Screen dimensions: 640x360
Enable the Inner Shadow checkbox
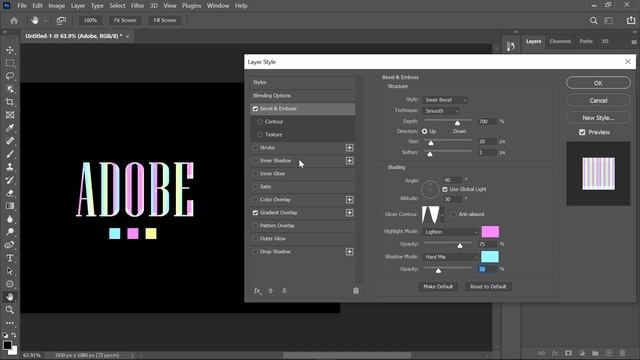(x=256, y=161)
